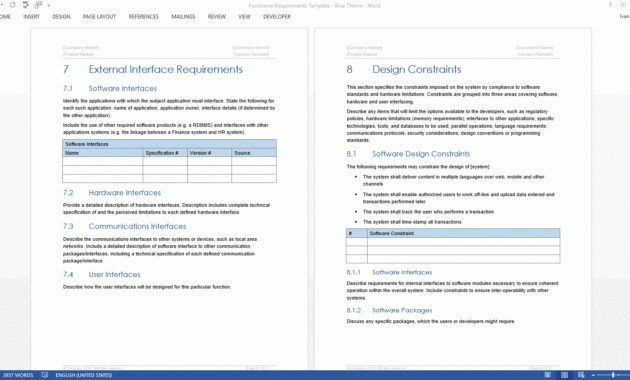630x380 pixels.
Task: Click the "7.4 User Interfaces" heading
Action: [101, 275]
